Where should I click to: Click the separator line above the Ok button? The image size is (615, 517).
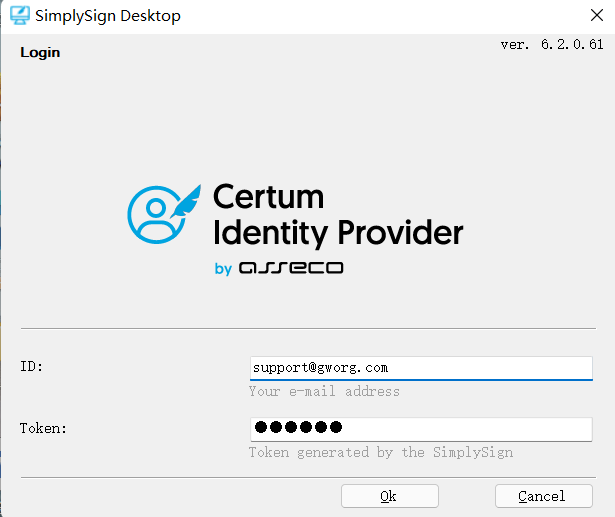pyautogui.click(x=308, y=477)
